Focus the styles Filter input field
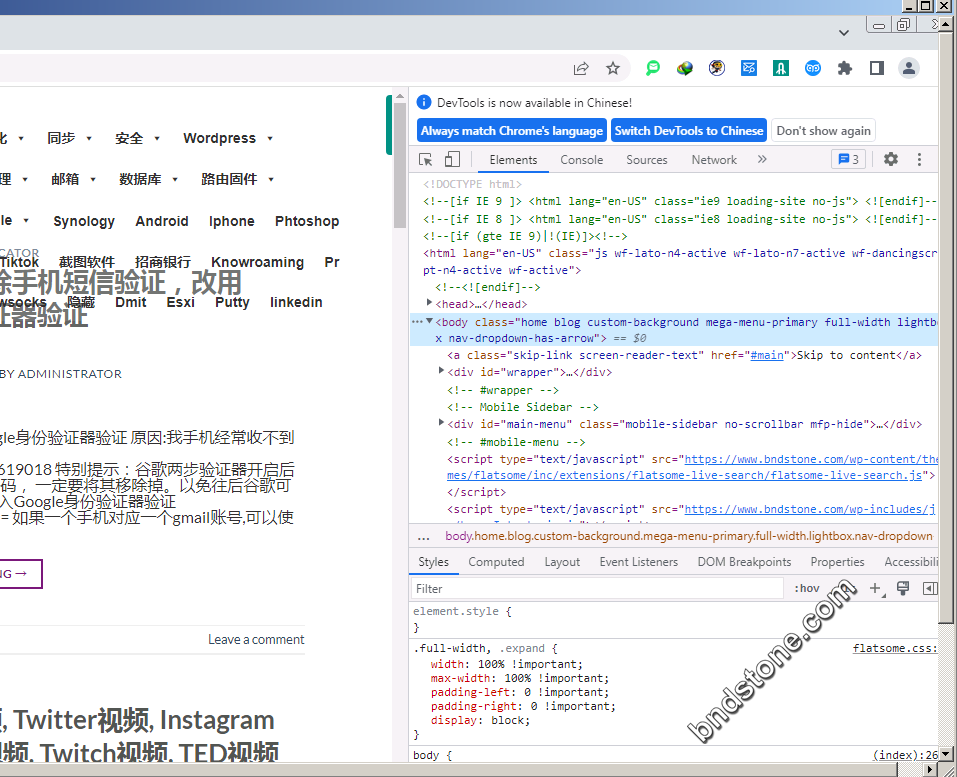957x777 pixels. (x=595, y=589)
